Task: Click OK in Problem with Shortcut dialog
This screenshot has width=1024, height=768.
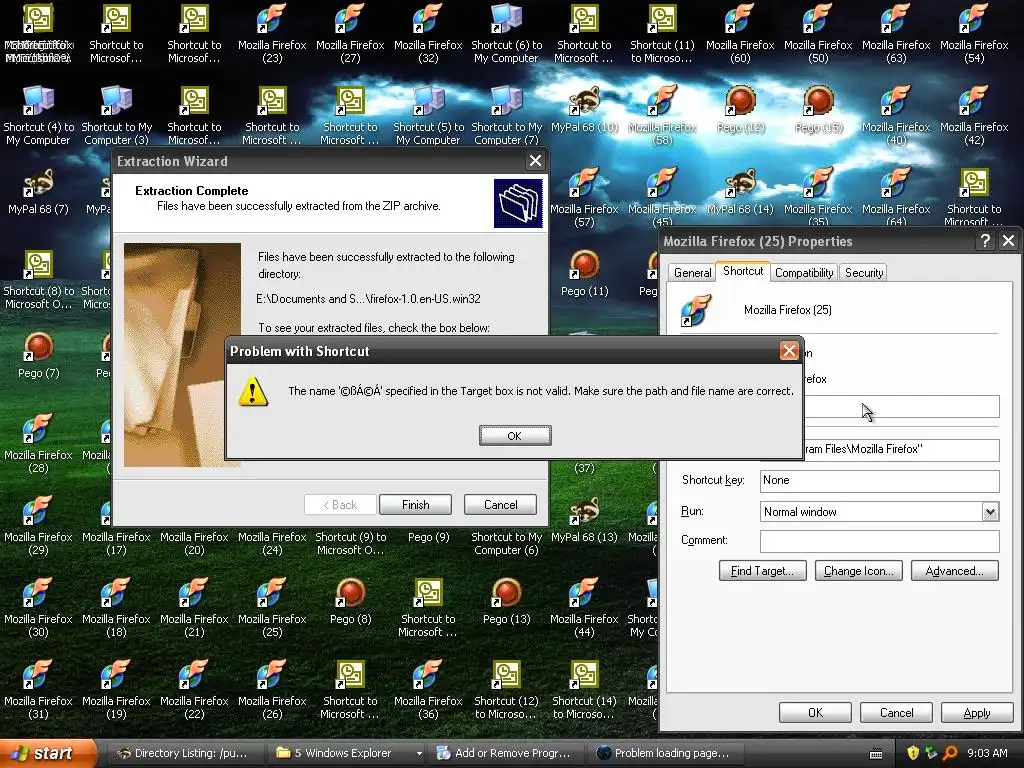Action: [x=515, y=436]
